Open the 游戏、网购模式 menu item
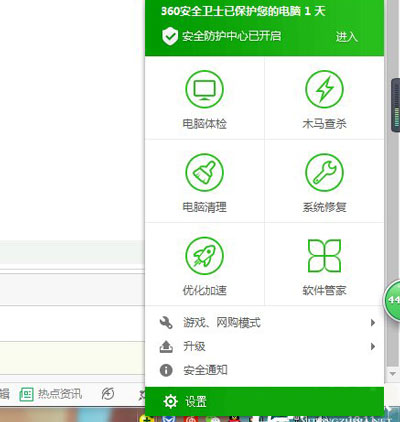 (x=265, y=323)
